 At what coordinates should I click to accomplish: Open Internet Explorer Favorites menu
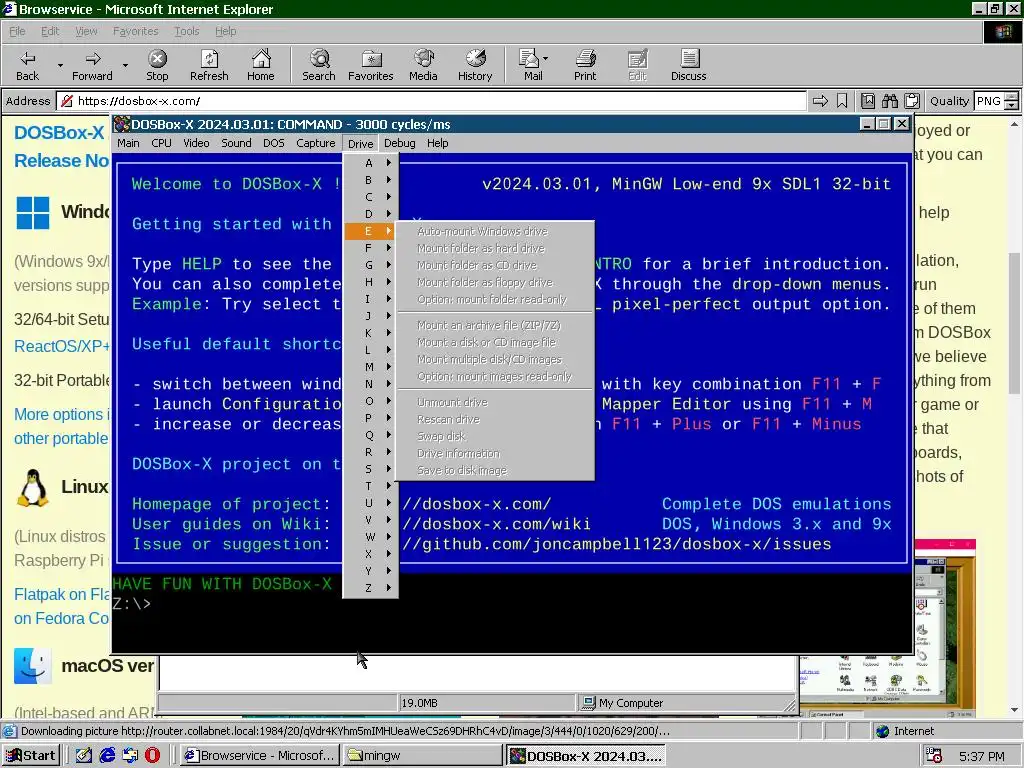(135, 31)
